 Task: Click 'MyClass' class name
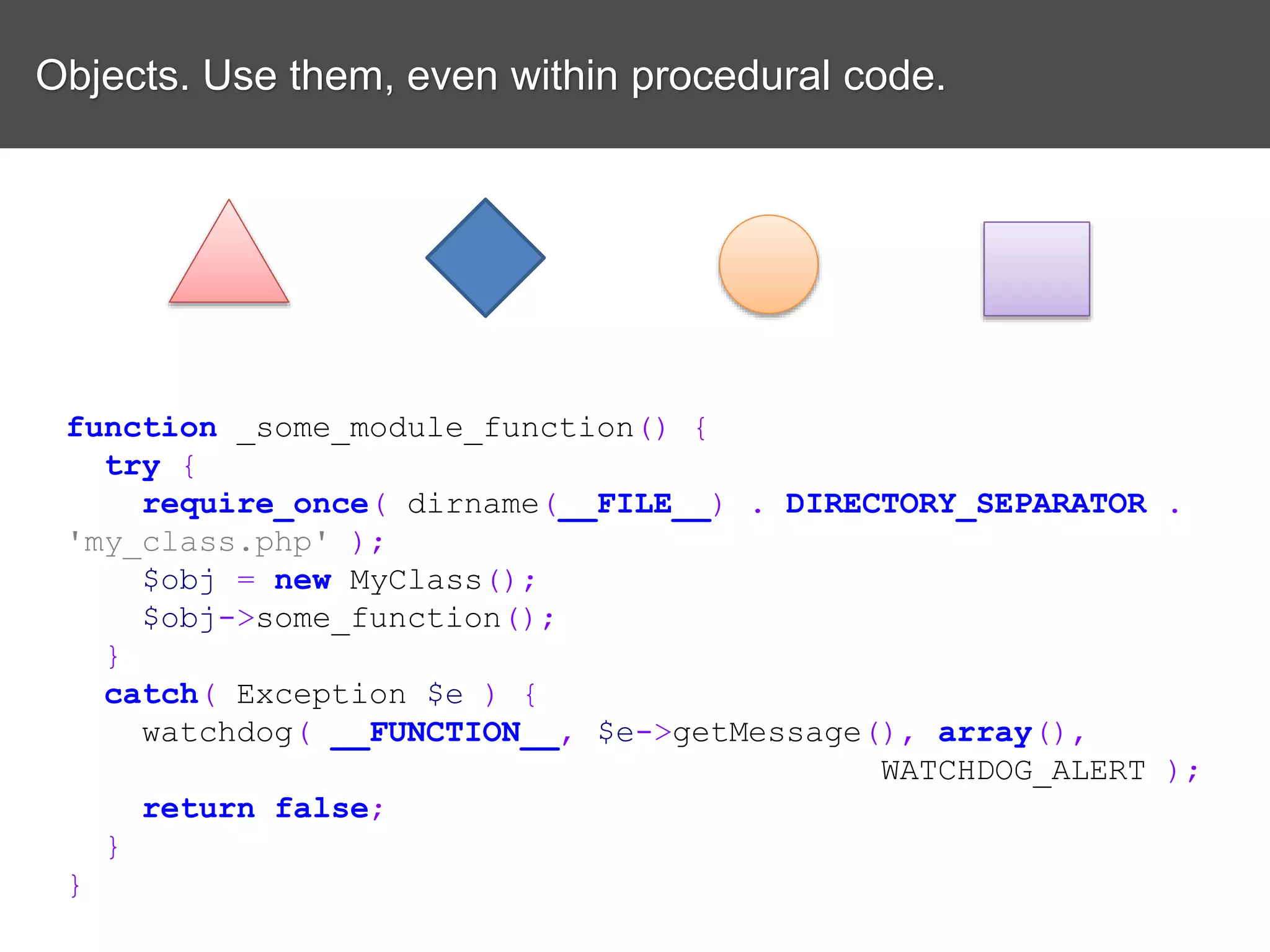tap(415, 581)
